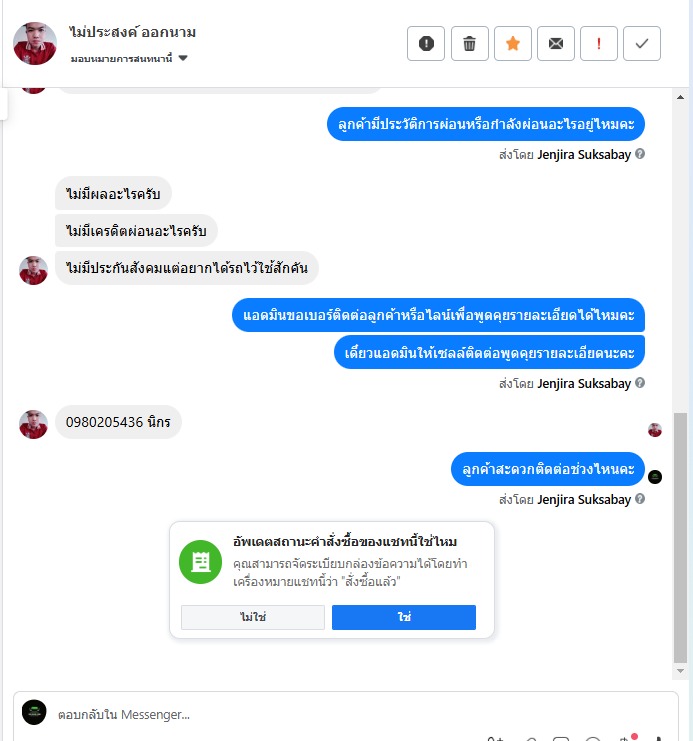Click customer avatar beside phone number message
This screenshot has width=693, height=741.
(x=33, y=424)
